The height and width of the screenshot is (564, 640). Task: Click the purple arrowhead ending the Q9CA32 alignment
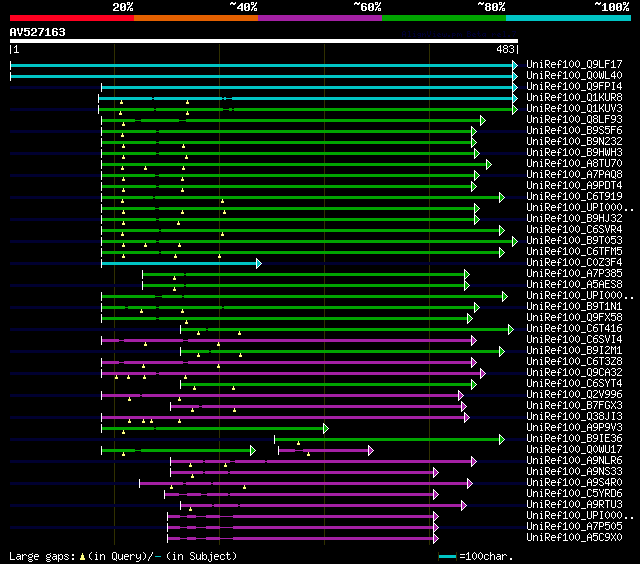coord(483,373)
